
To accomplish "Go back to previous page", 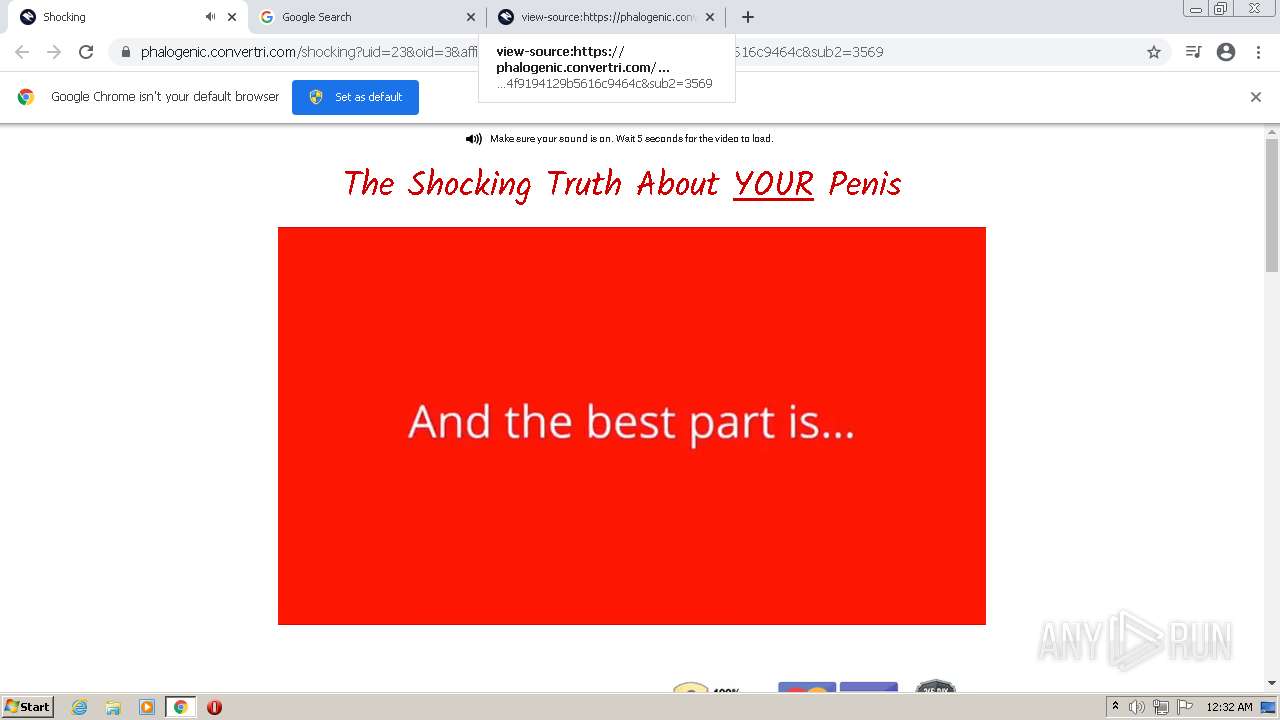I will pyautogui.click(x=22, y=52).
